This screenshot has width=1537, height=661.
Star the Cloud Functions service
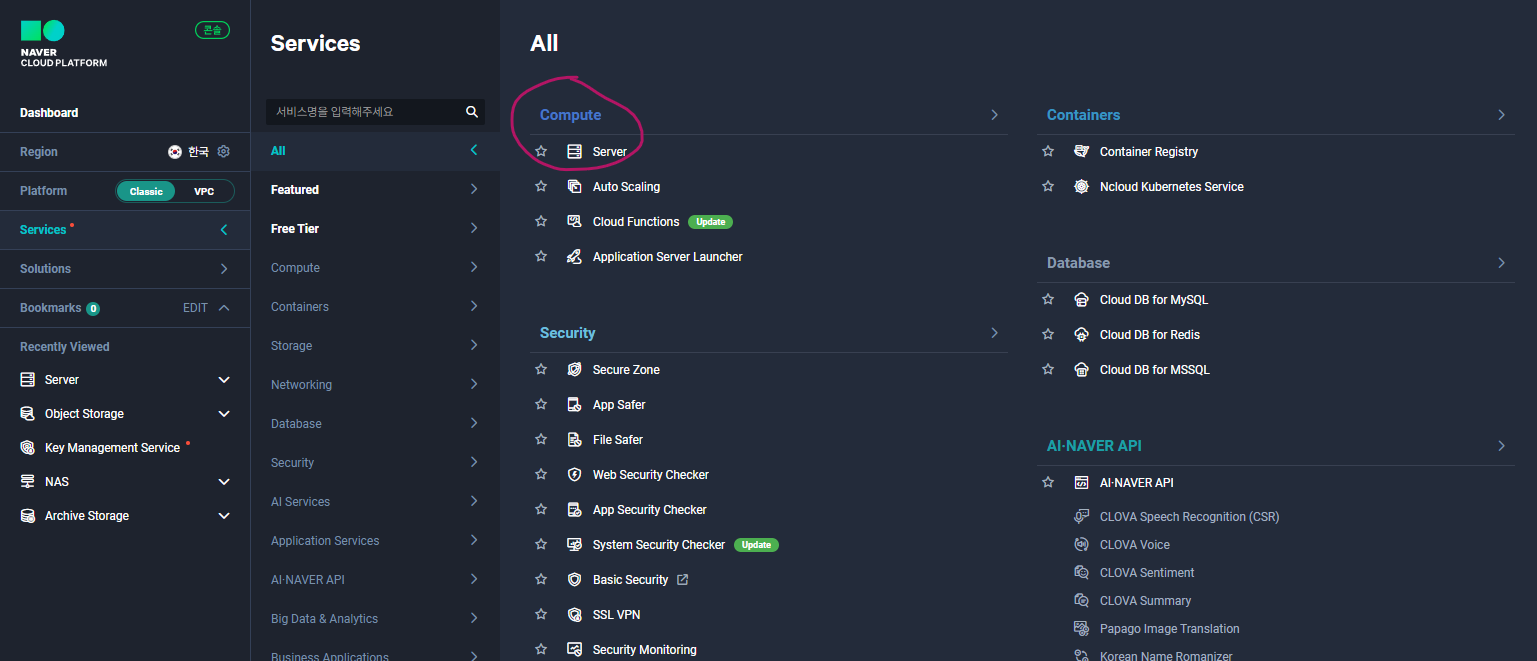click(541, 222)
